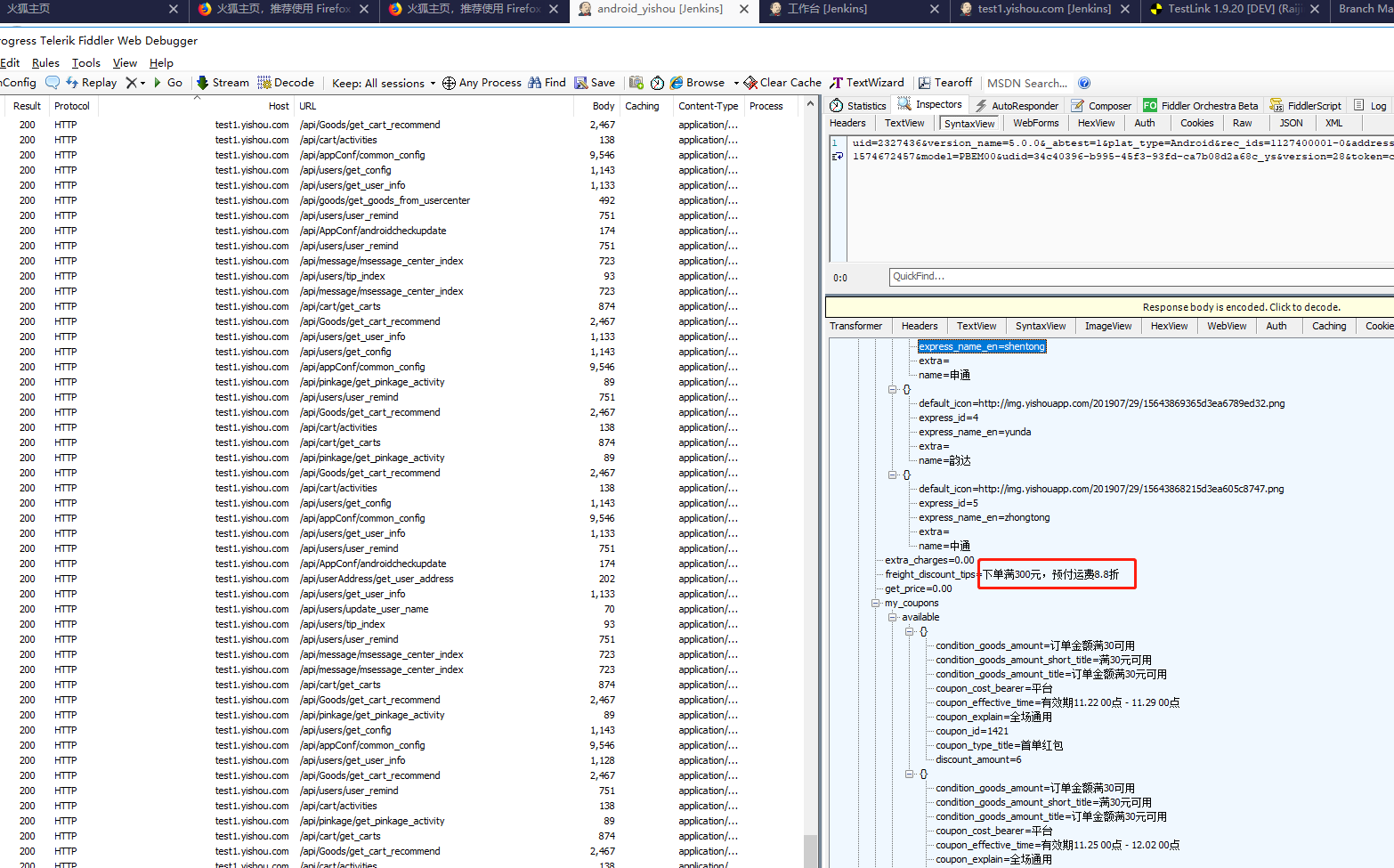Select the /api/goods/get_goods_from_usercenter session
Screen dimensions: 1394x868
pos(401,200)
